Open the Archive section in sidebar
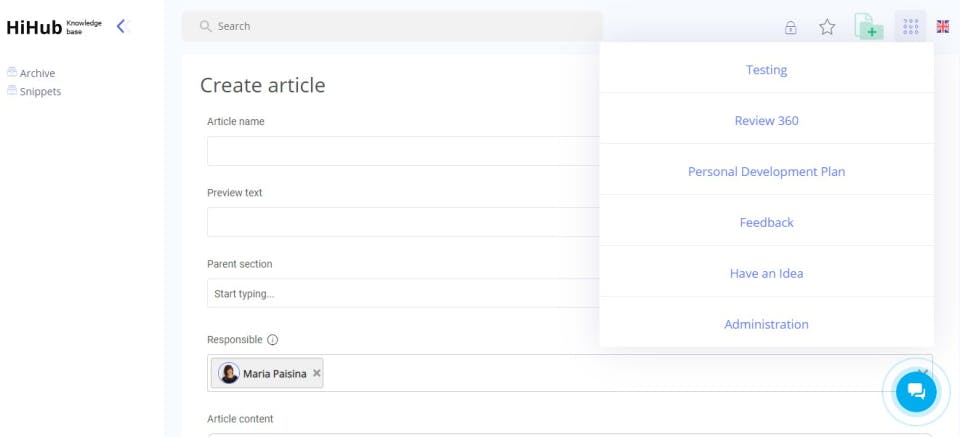Viewport: 960px width, 437px height. 37,73
